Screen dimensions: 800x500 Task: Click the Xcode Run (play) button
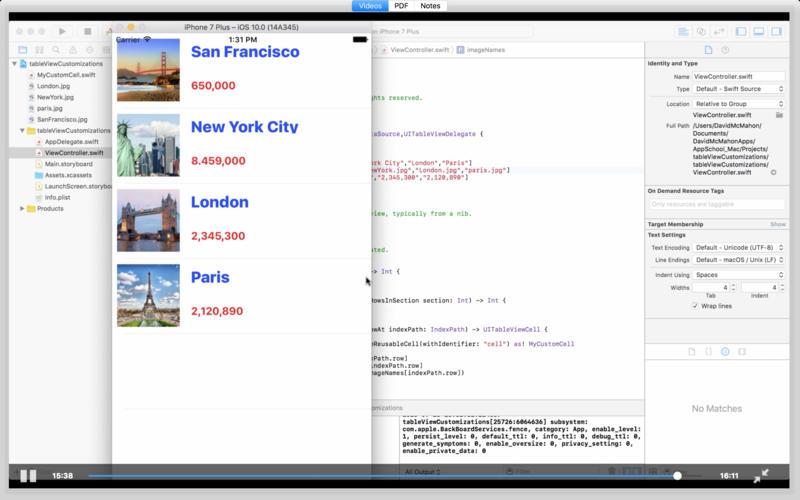tap(62, 31)
